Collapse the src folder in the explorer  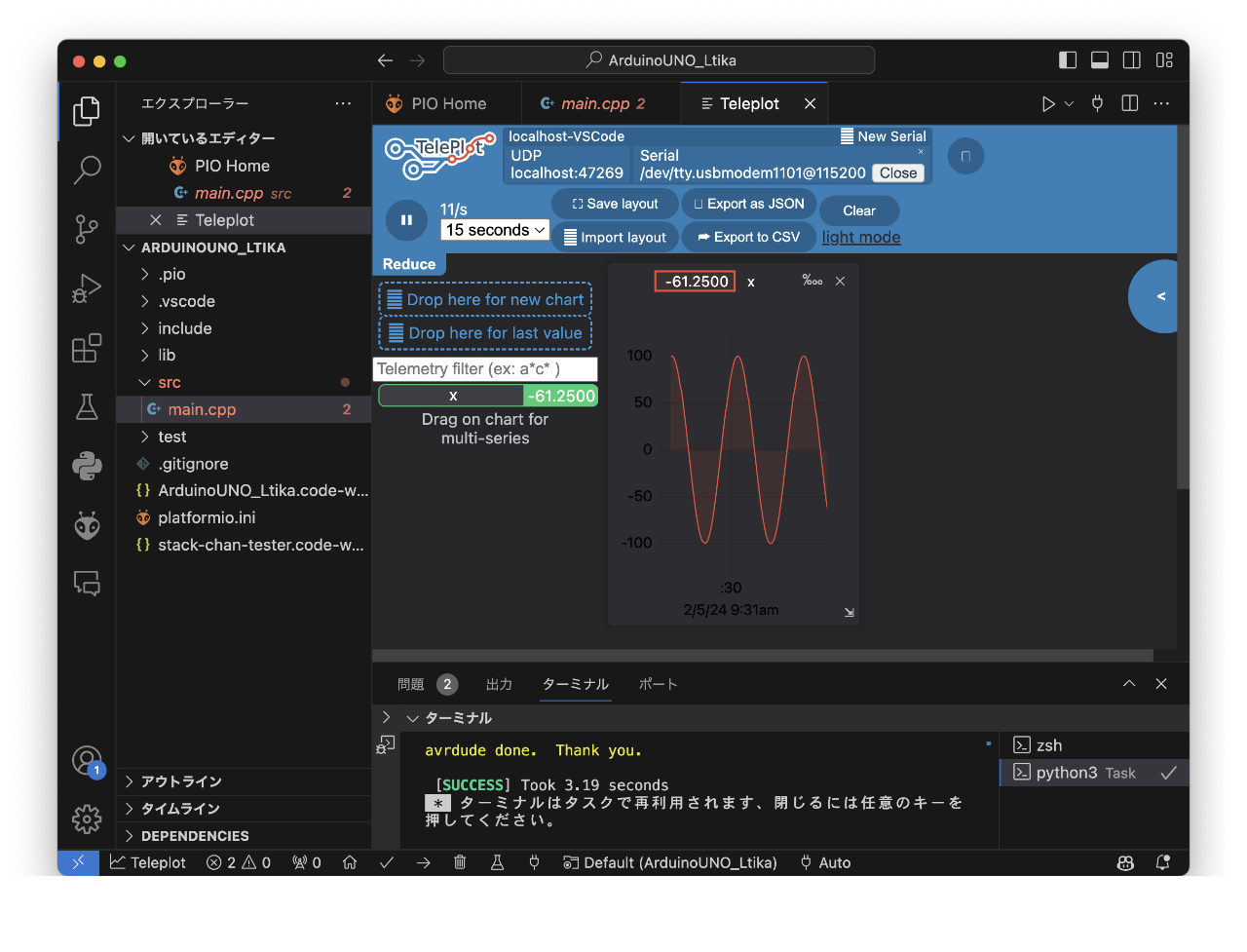[170, 382]
